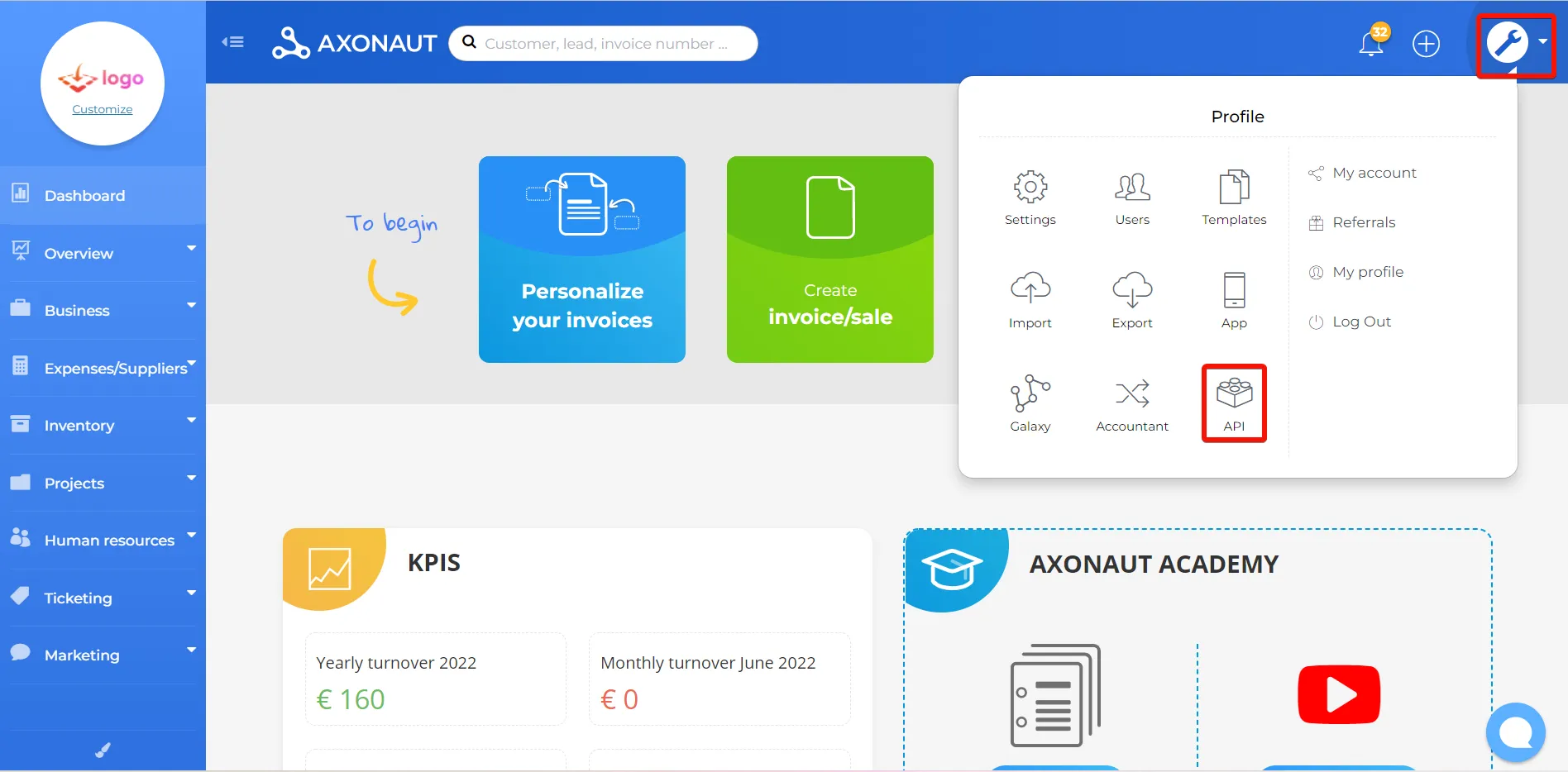Collapse the sidebar with the menu toggle icon

click(232, 42)
